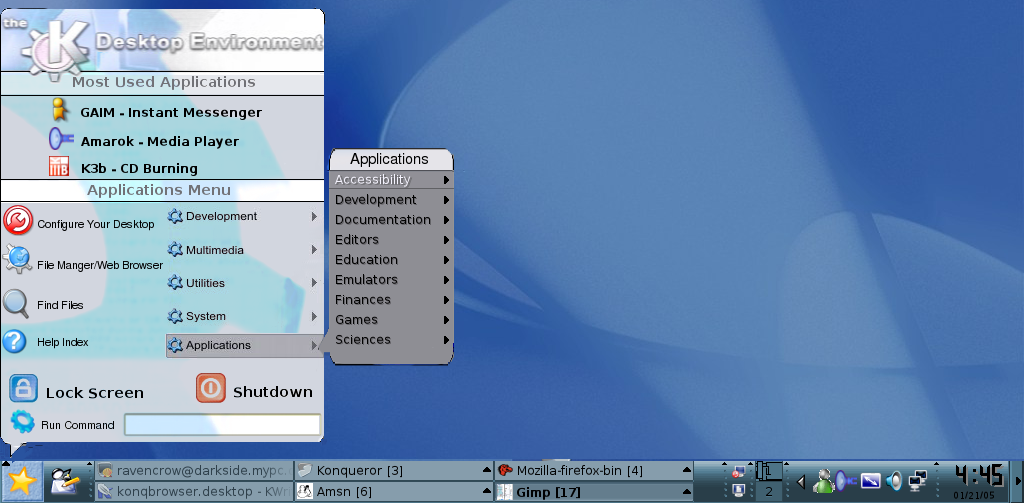Expand the Amsn [6] task group arrow

[487, 491]
